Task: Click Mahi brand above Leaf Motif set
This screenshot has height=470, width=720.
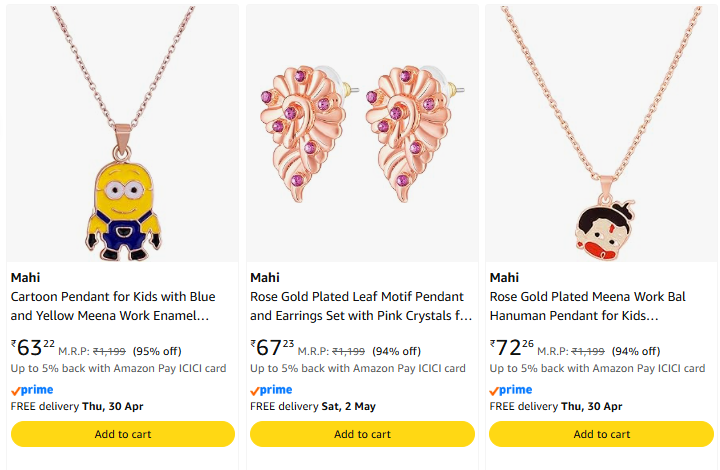Action: [x=265, y=277]
